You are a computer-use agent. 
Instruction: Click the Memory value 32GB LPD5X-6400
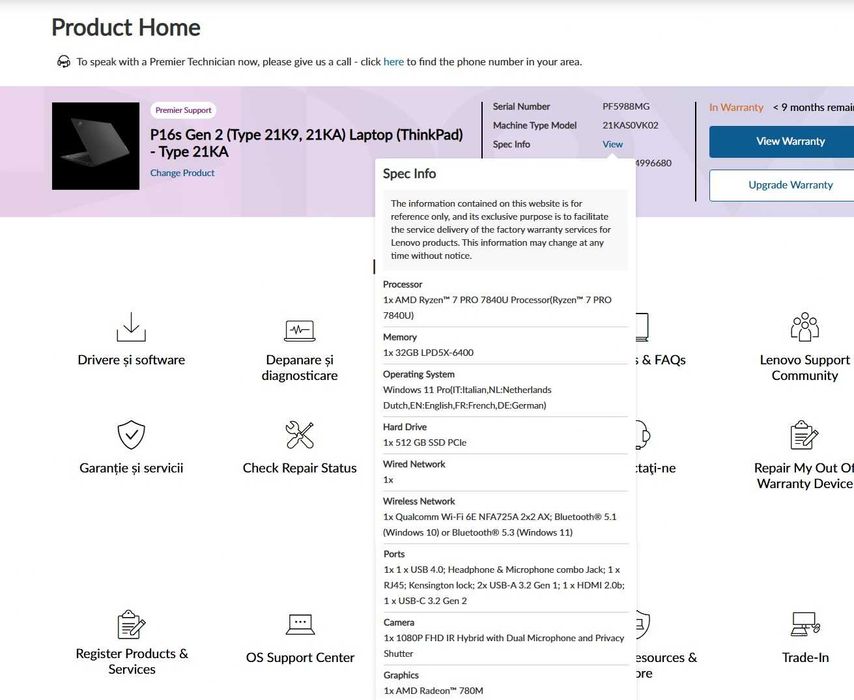428,352
